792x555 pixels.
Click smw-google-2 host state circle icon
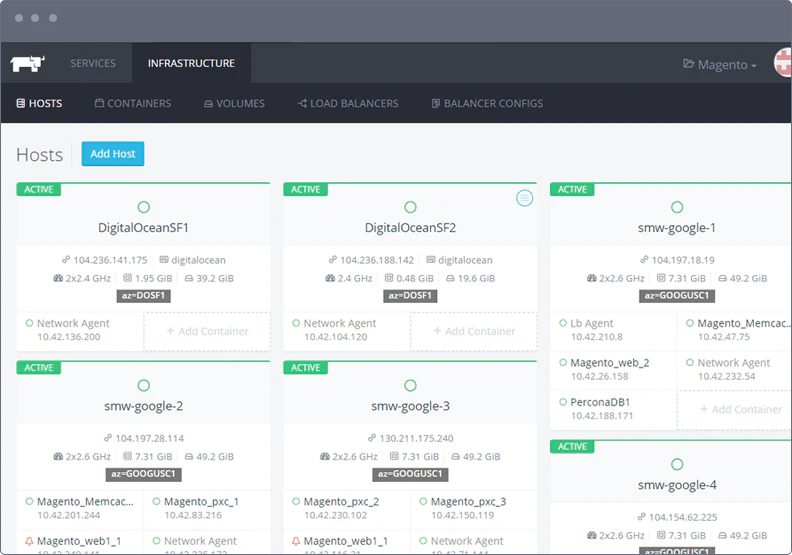click(x=143, y=385)
